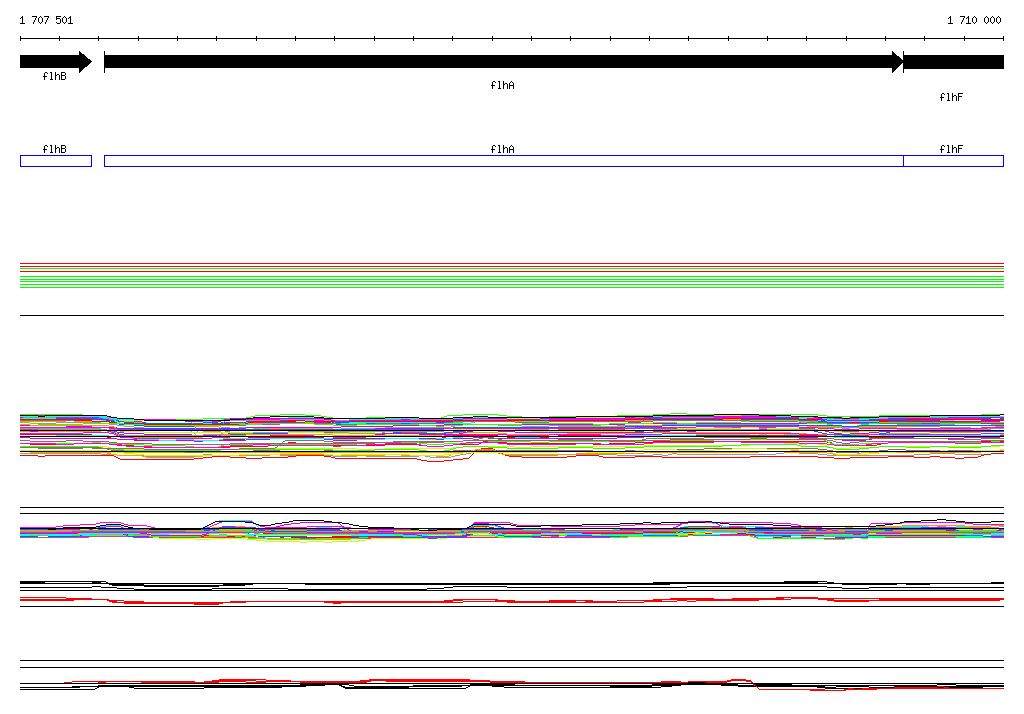The width and height of the screenshot is (1024, 714).
Task: Click the flhA label above the blue box
Action: (x=502, y=150)
